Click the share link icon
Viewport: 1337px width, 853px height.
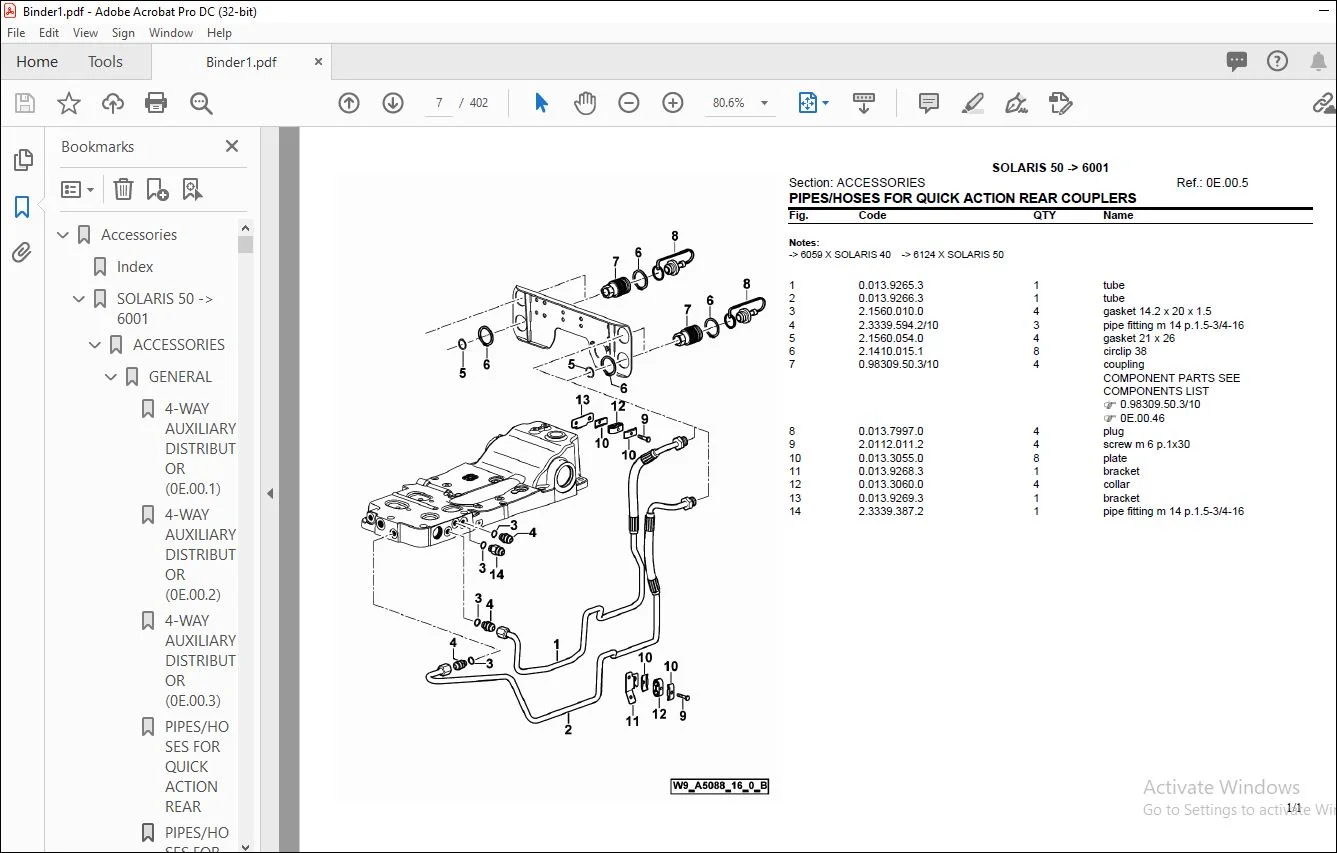1324,103
